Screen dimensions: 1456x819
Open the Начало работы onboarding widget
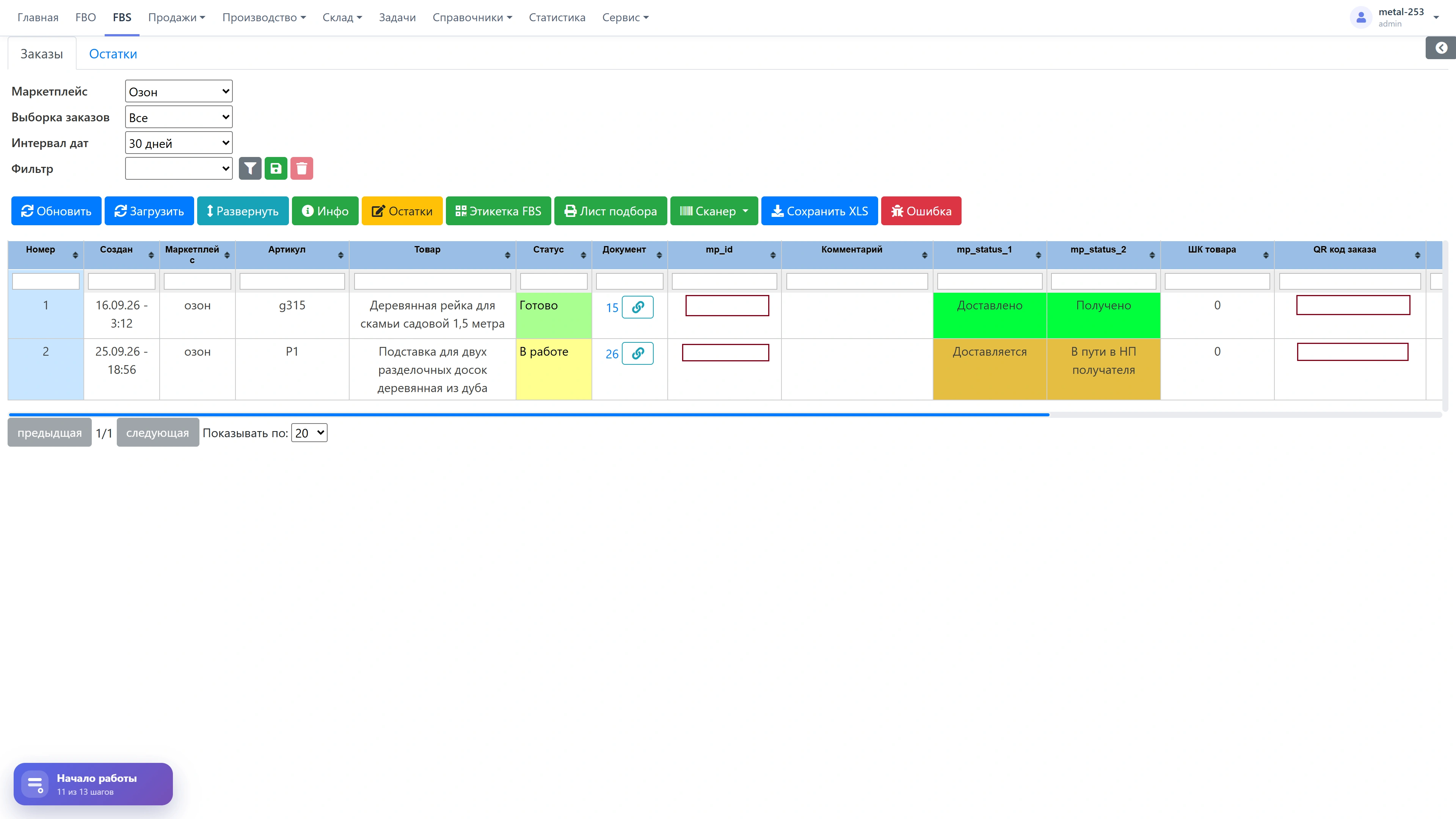pos(93,784)
